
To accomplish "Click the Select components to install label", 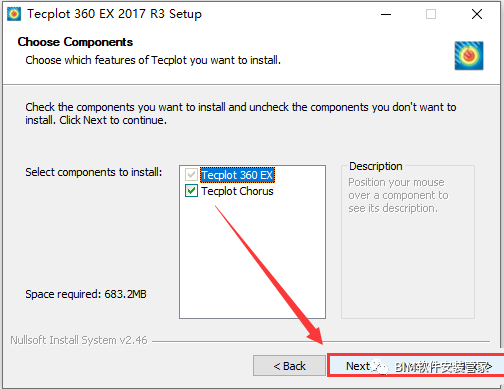I will pyautogui.click(x=94, y=172).
